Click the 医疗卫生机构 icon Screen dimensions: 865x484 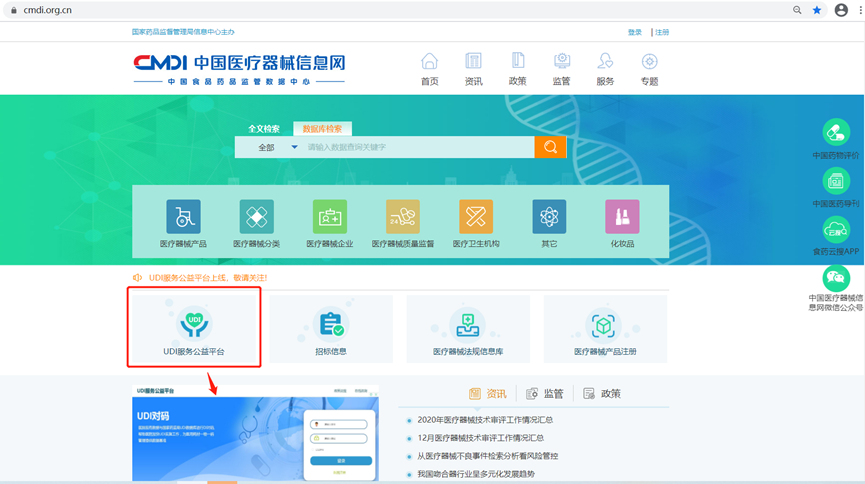tap(476, 217)
